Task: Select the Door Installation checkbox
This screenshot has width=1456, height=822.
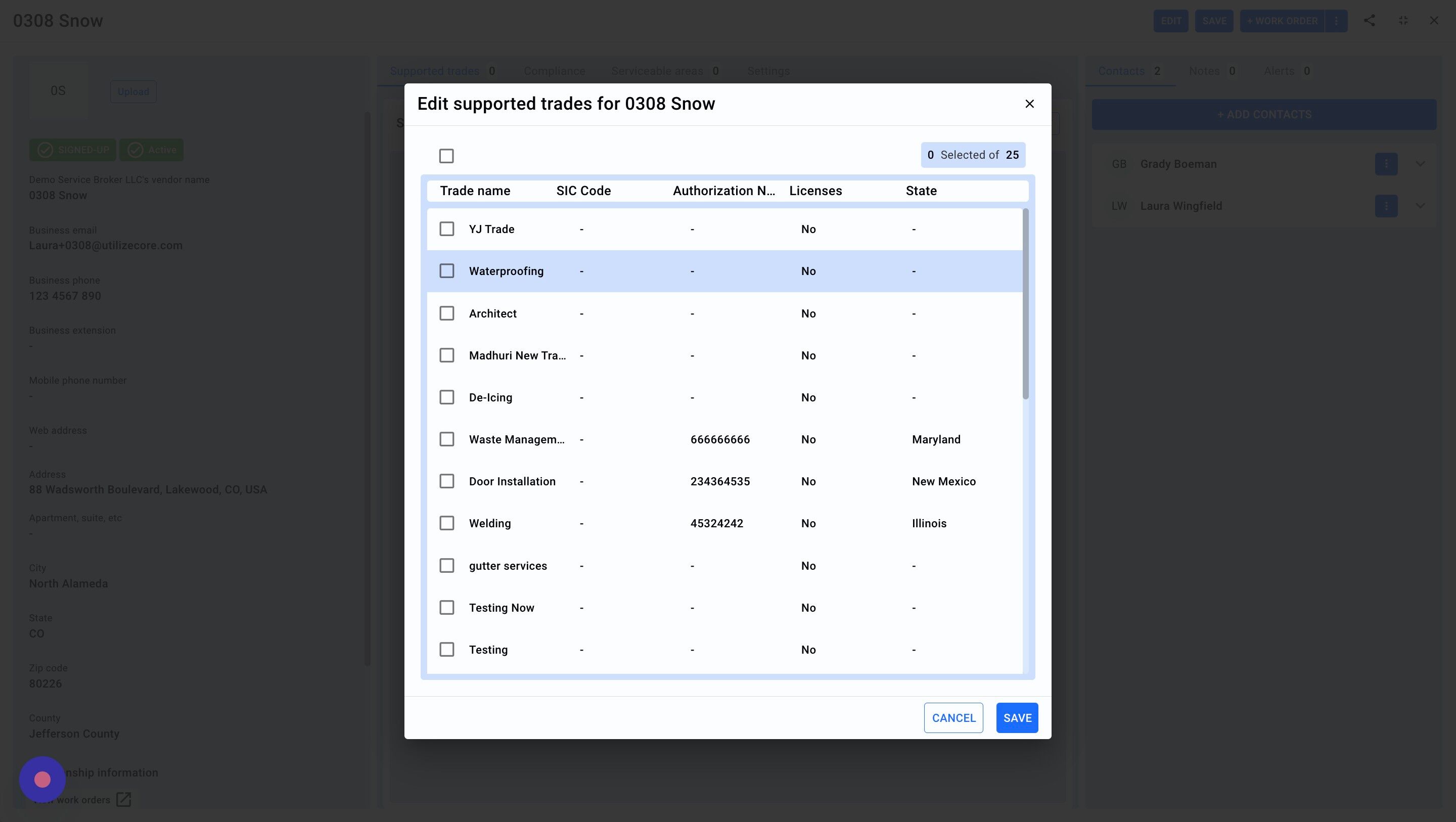Action: (446, 482)
